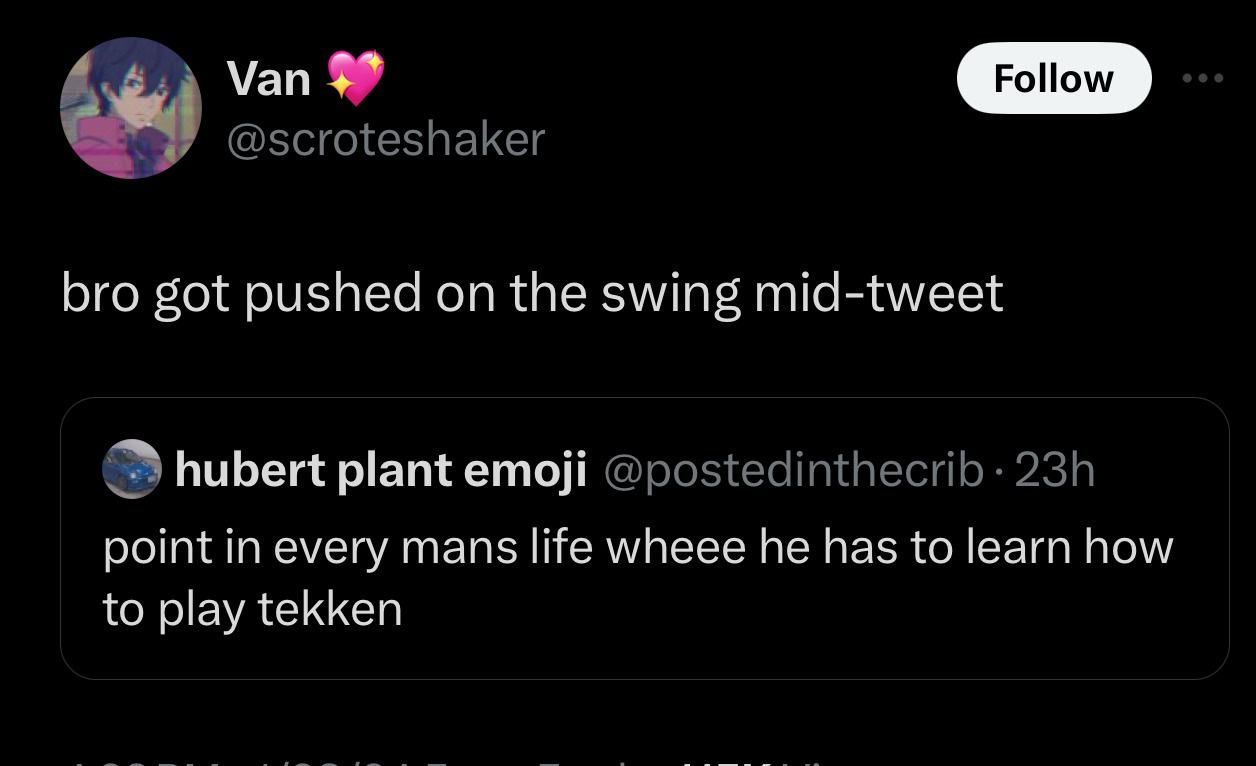
Task: Click 'to play tekken' line in quote
Action: [x=252, y=609]
